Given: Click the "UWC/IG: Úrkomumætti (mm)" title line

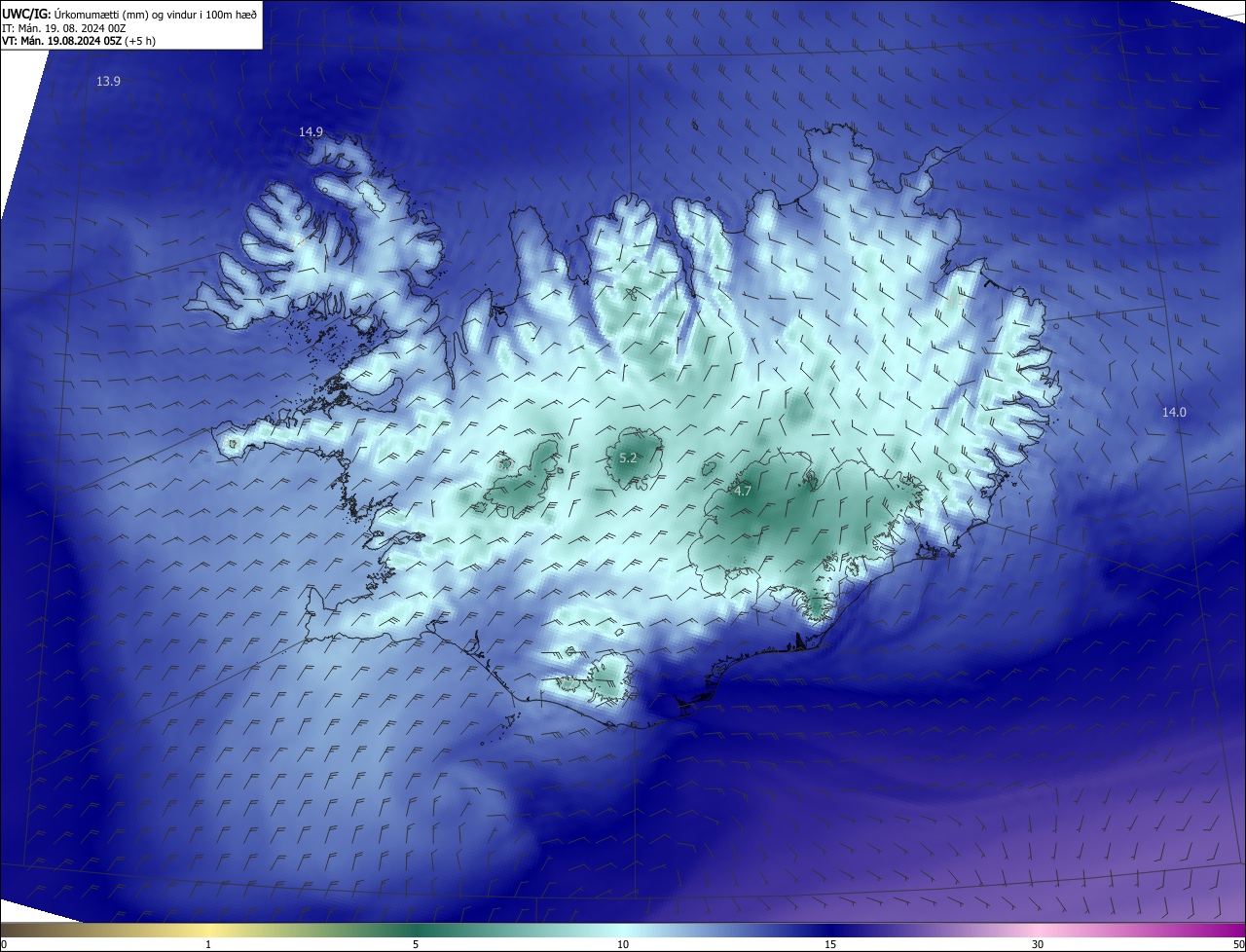Looking at the screenshot, I should [129, 14].
